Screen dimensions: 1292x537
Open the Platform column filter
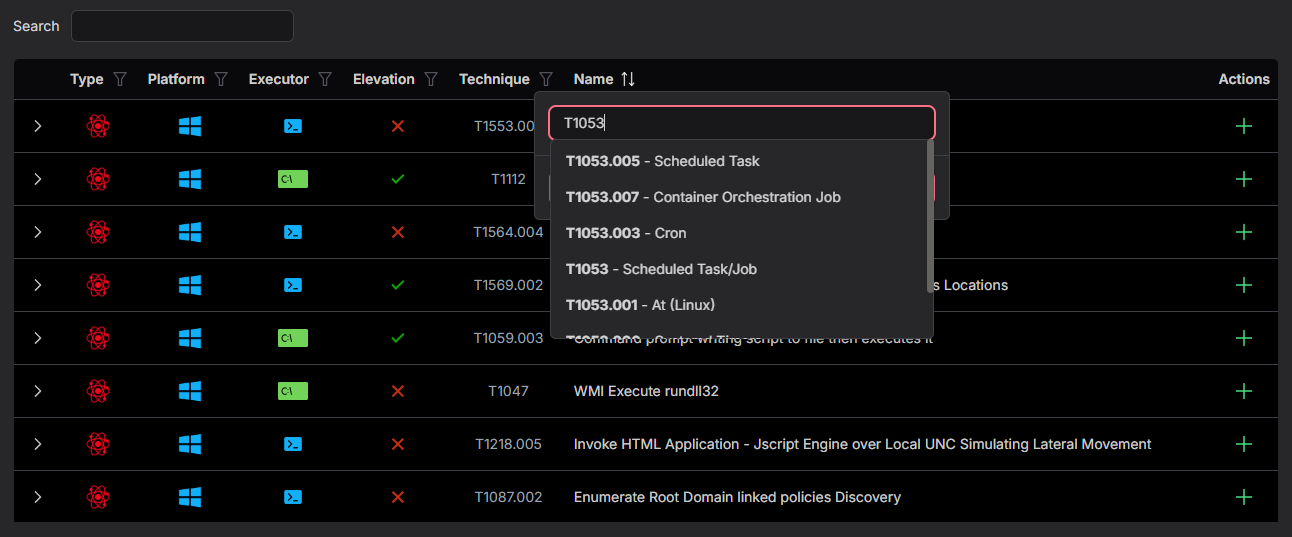221,79
